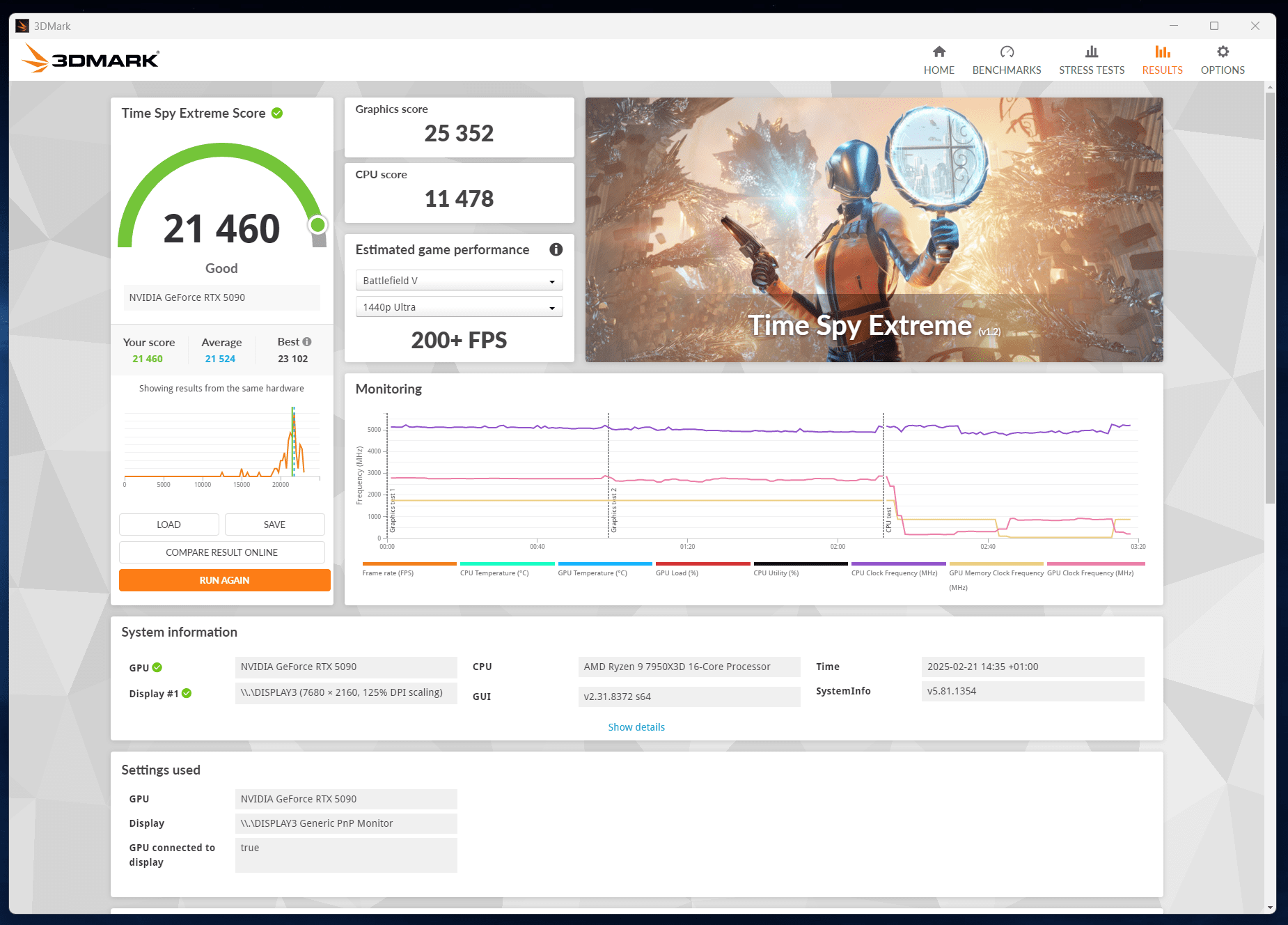Click the 200+ FPS estimate text
This screenshot has height=925, width=1288.
coord(459,340)
